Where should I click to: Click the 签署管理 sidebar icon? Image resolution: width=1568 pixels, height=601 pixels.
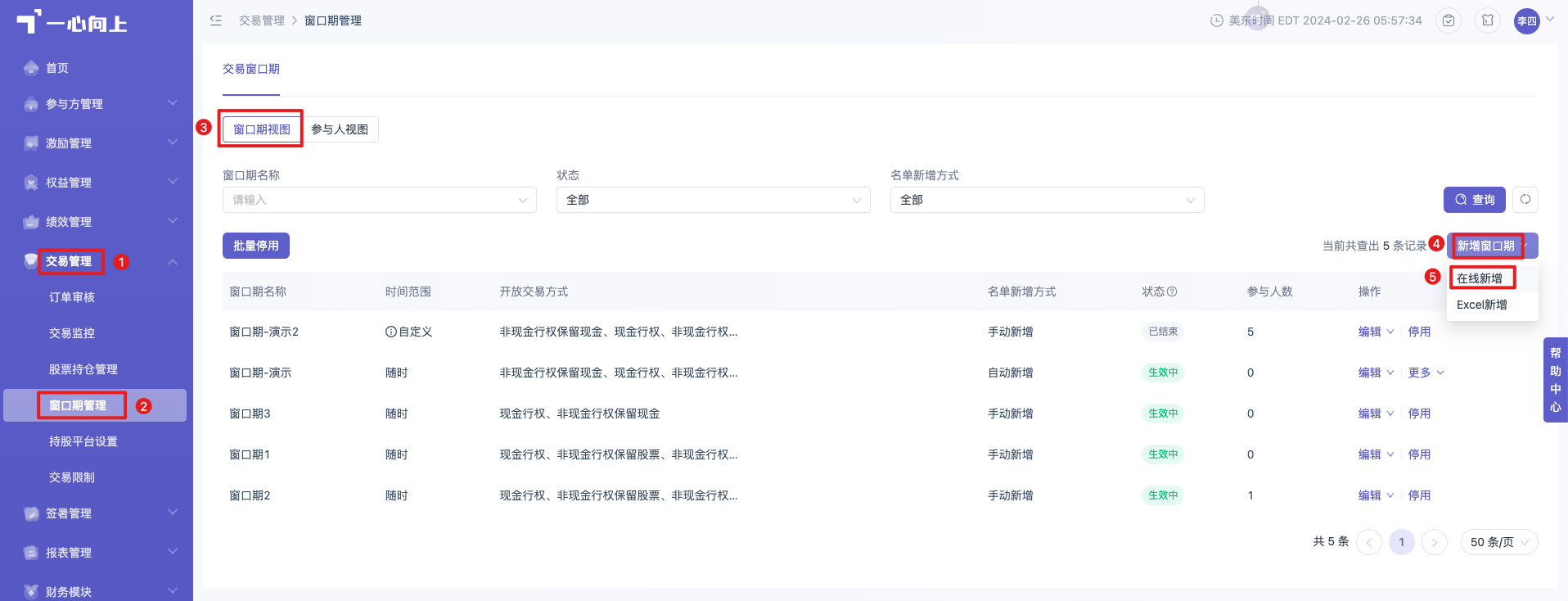click(x=31, y=513)
